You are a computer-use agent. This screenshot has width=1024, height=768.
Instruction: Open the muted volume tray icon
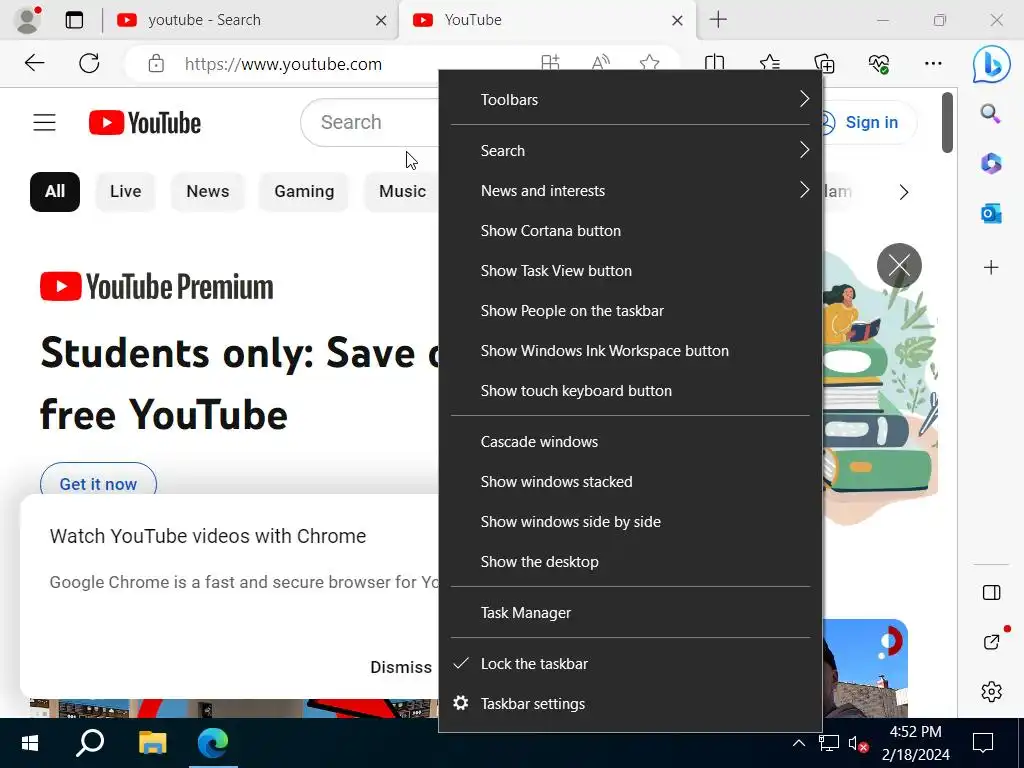[x=857, y=743]
